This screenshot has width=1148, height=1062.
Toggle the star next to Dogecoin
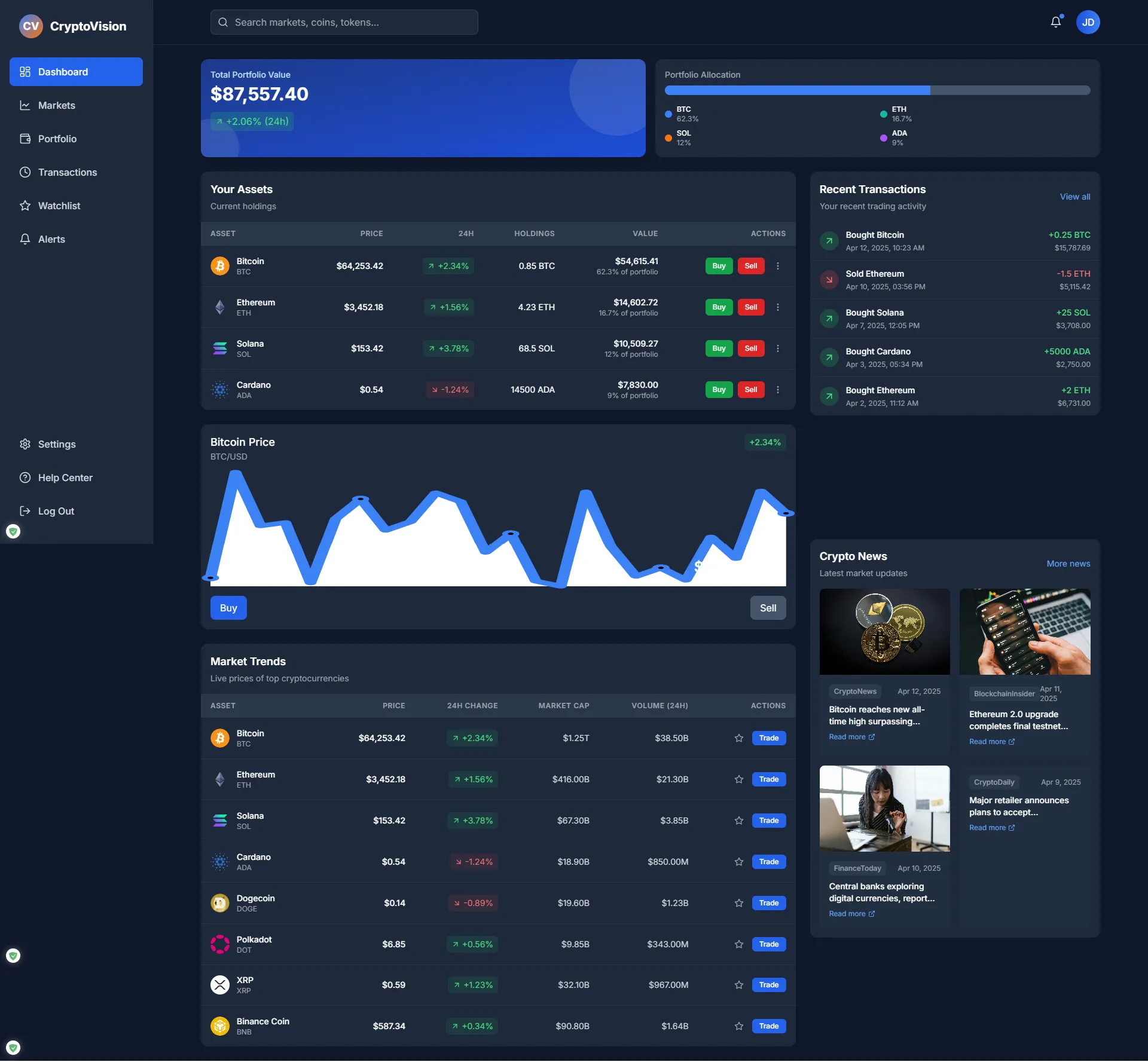coord(738,903)
